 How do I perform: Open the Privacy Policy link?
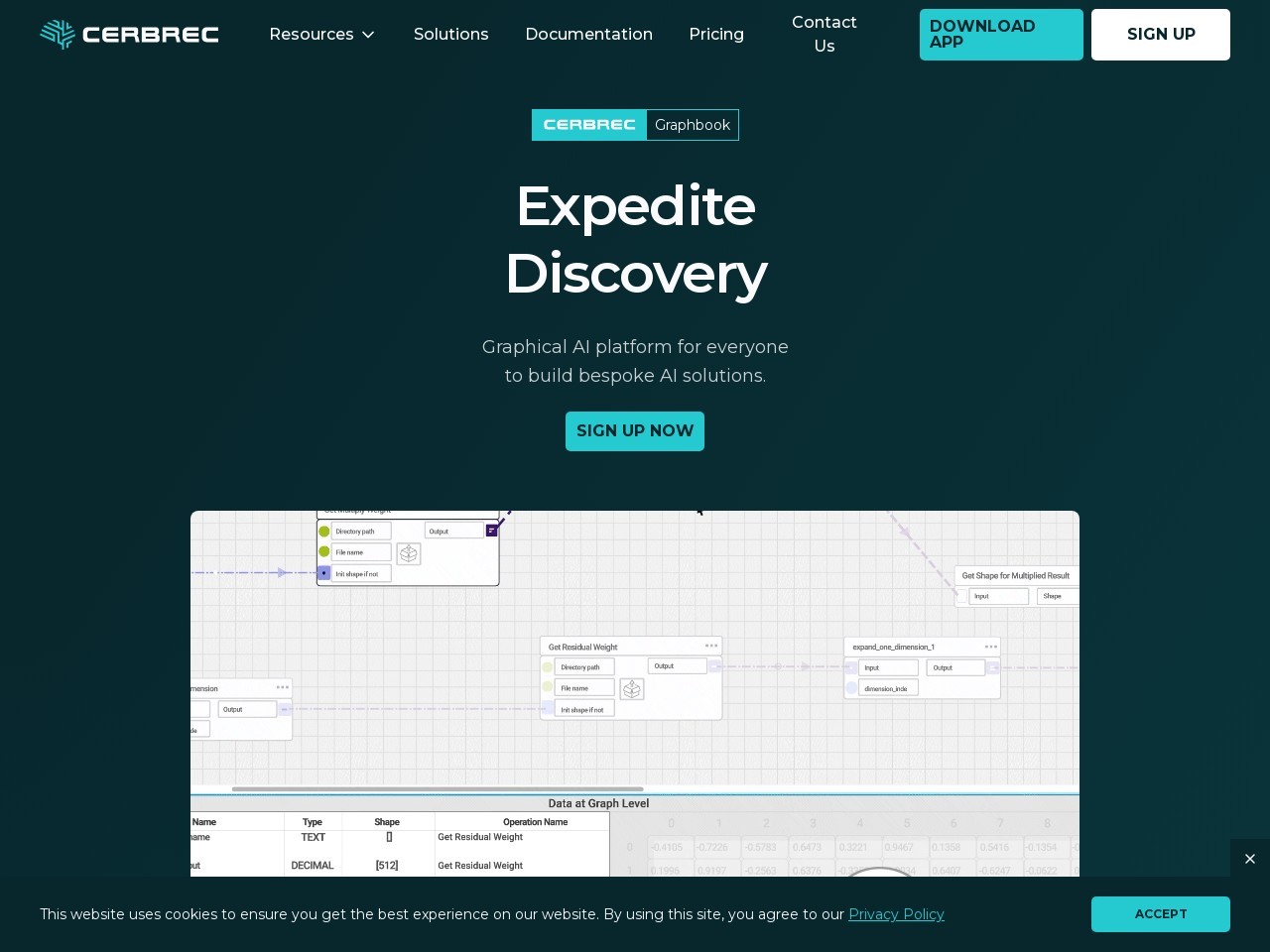896,914
